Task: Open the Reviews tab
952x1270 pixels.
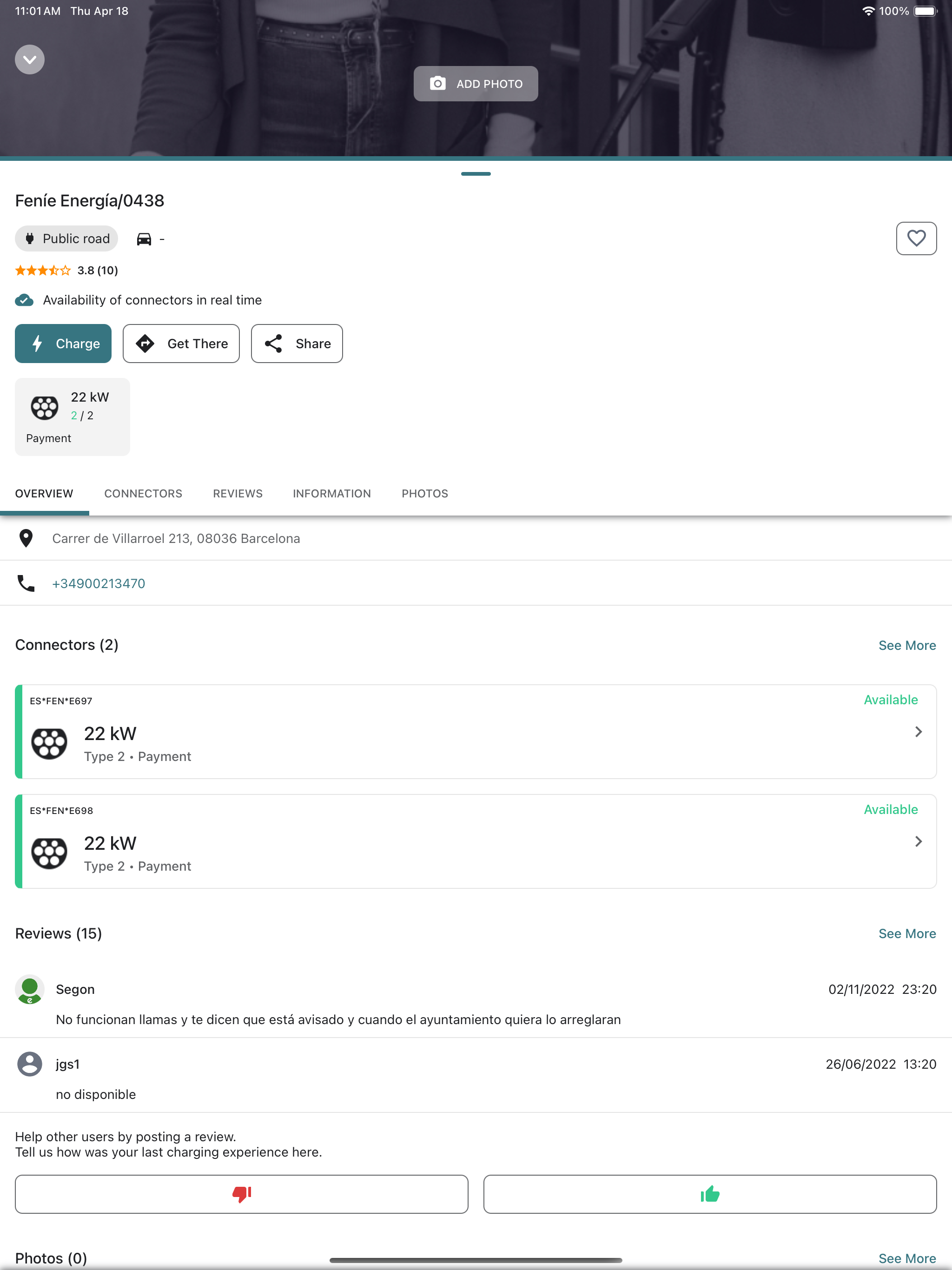Action: pos(237,494)
